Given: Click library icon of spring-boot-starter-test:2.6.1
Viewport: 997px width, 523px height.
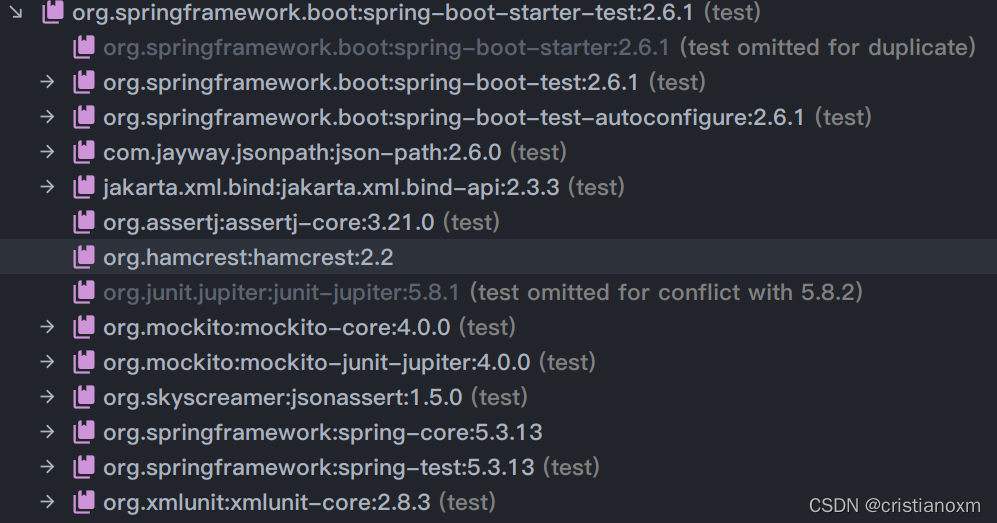Looking at the screenshot, I should (53, 12).
